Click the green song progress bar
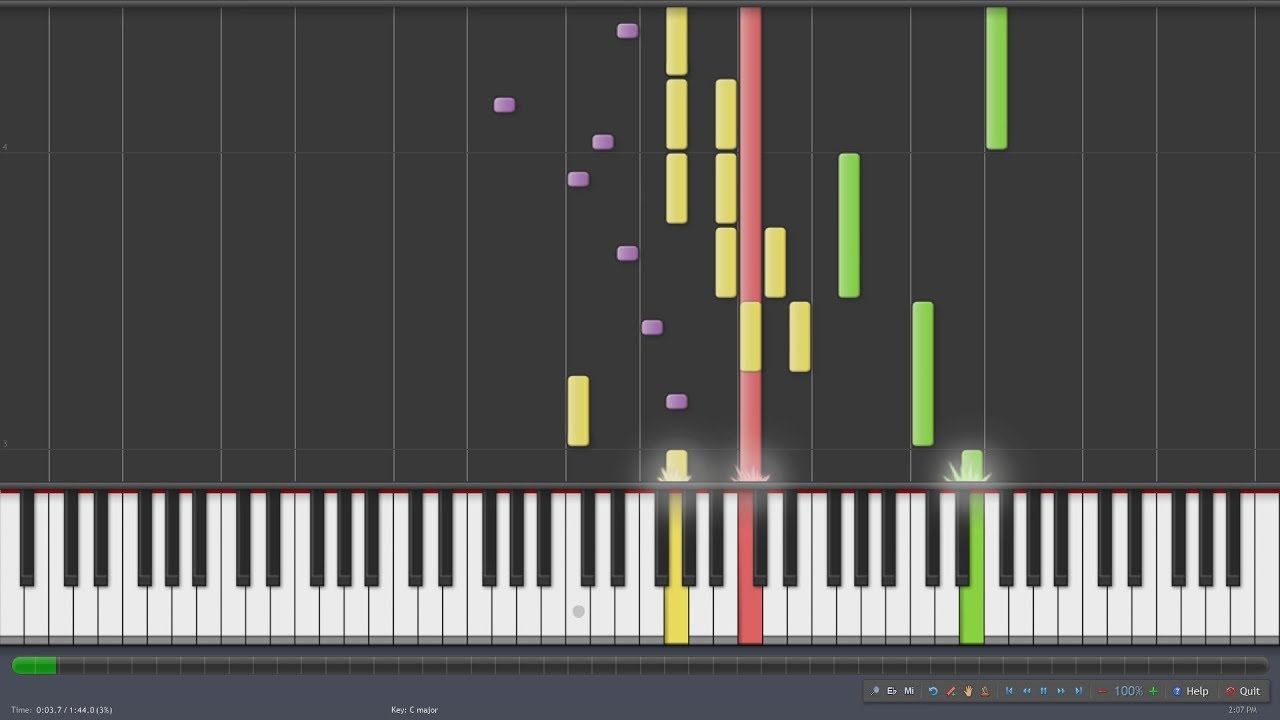This screenshot has width=1280, height=720. pyautogui.click(x=34, y=665)
